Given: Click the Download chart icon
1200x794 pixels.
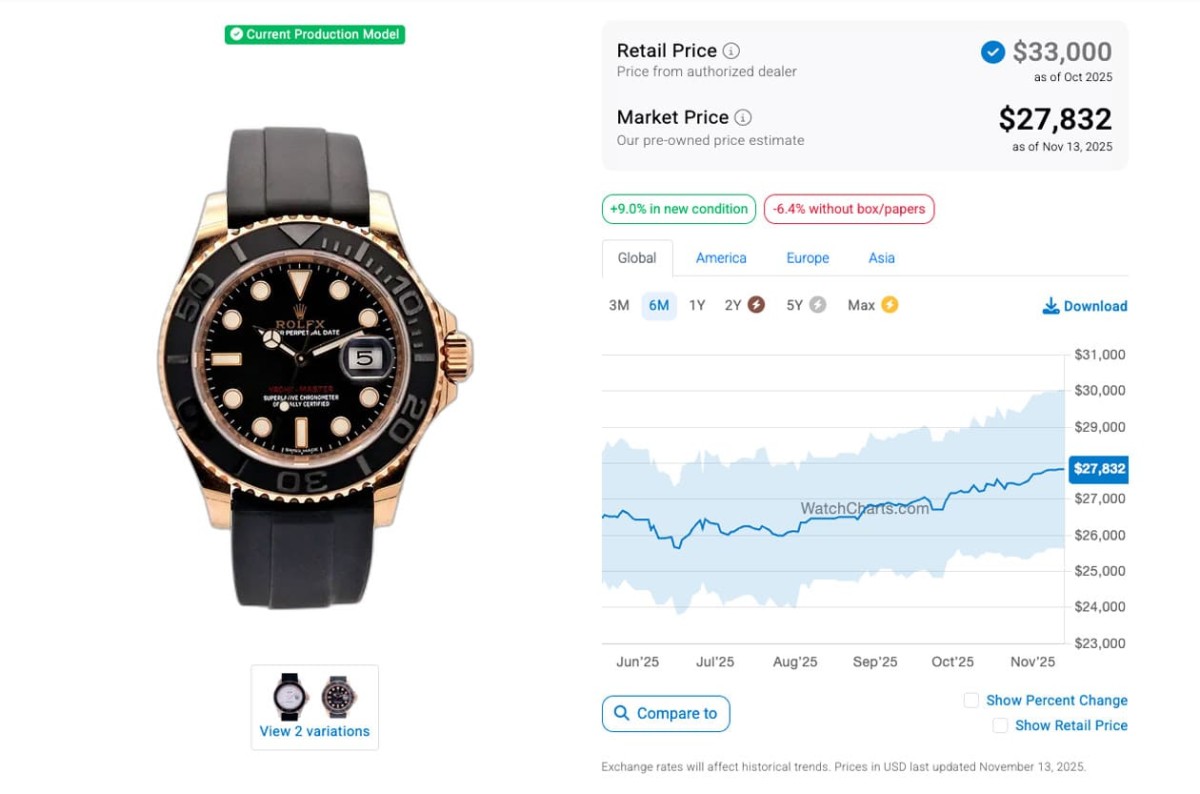Looking at the screenshot, I should tap(1051, 306).
